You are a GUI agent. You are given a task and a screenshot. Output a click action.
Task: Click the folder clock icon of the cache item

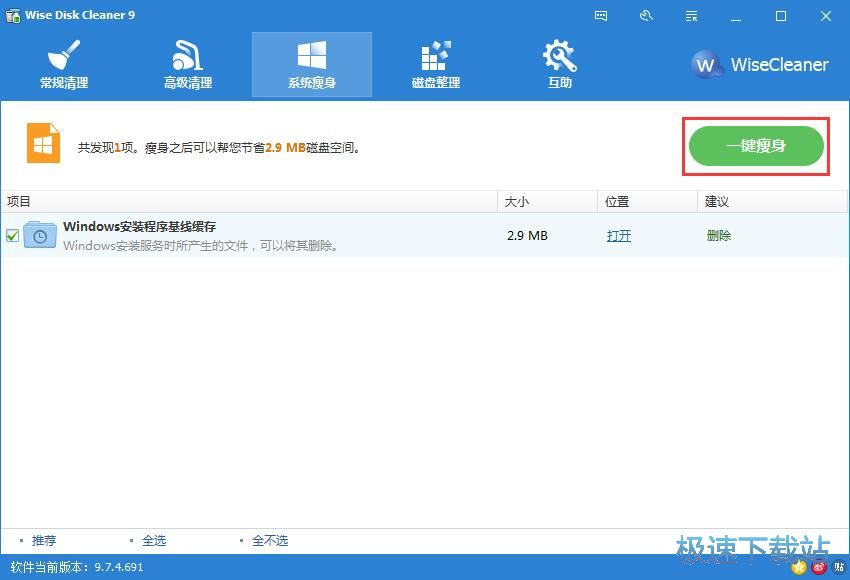(40, 235)
